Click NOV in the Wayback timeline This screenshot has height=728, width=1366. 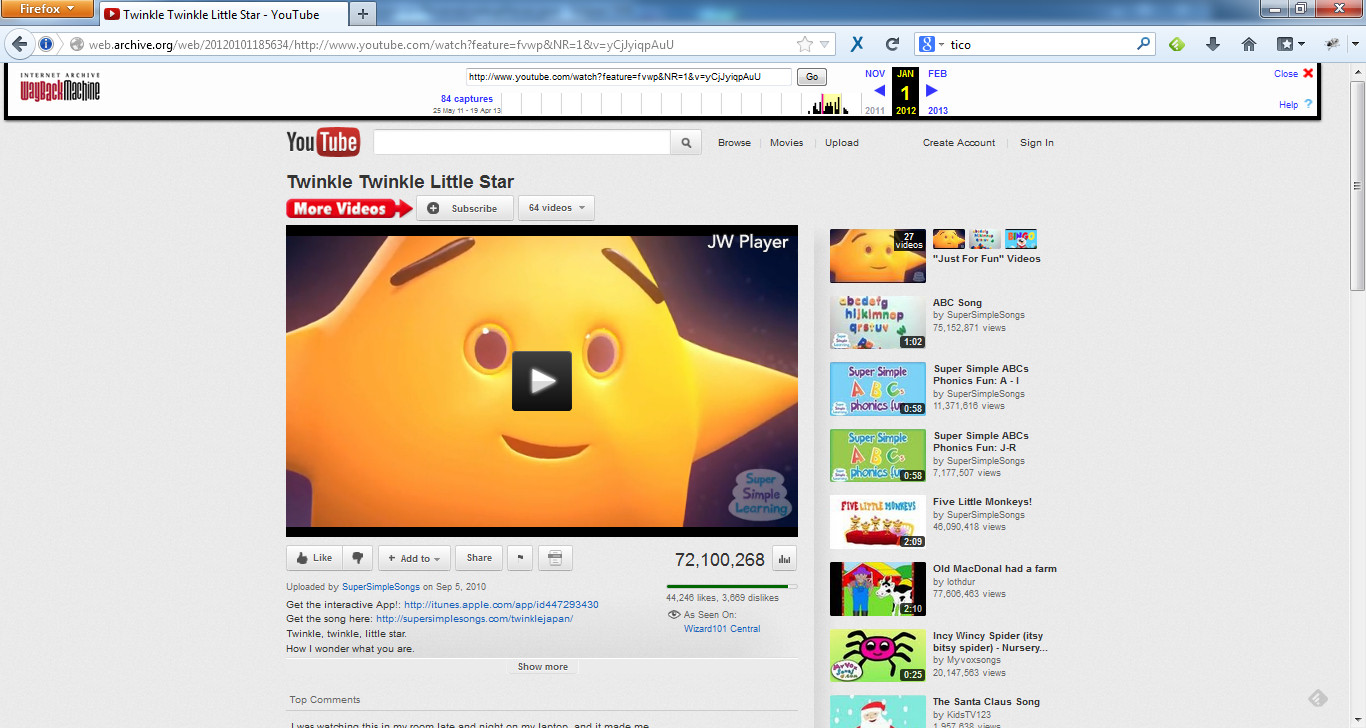[875, 74]
